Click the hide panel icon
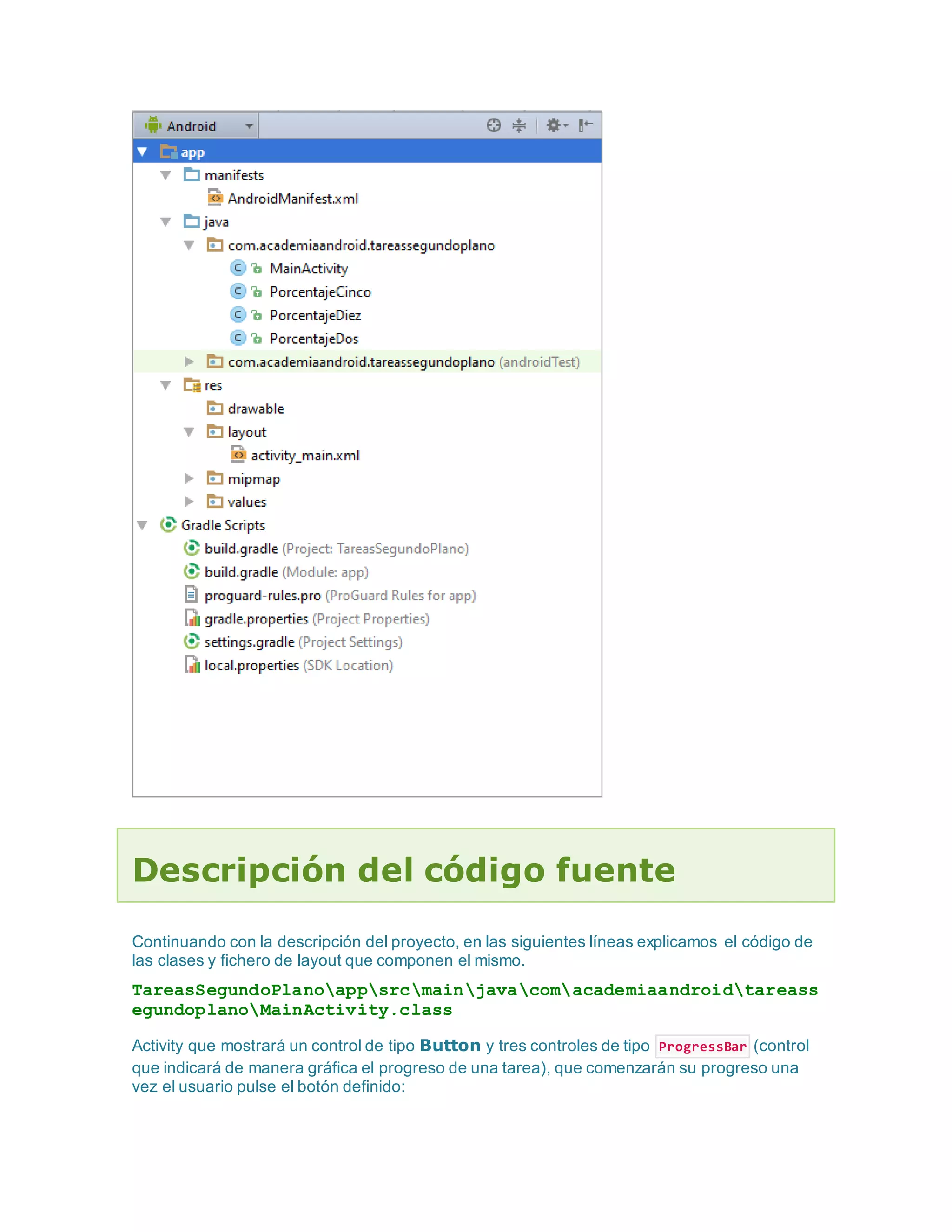The width and height of the screenshot is (952, 1232). [x=586, y=125]
